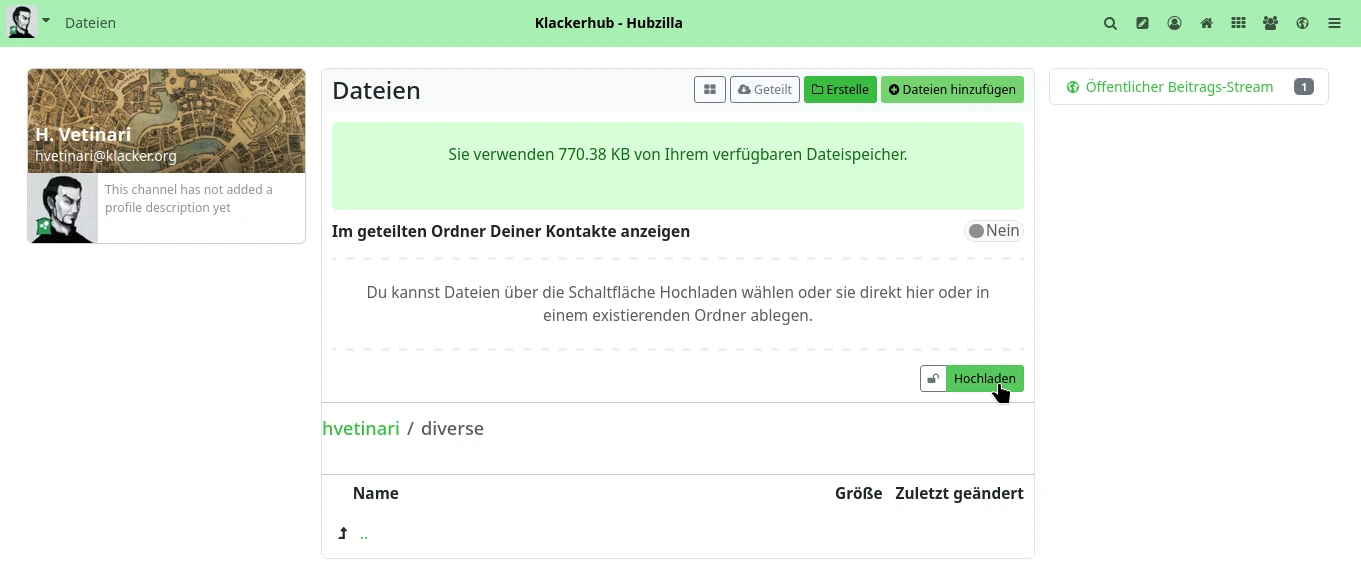Click the compose post pencil icon

[1142, 23]
